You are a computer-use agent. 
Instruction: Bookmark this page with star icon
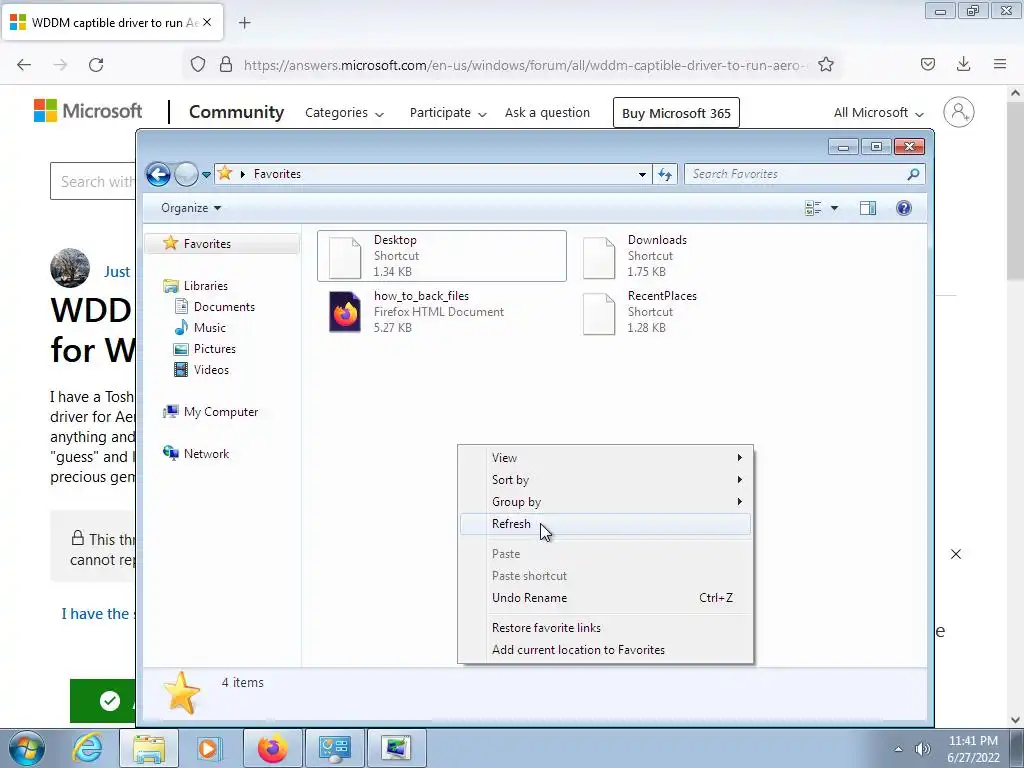825,65
